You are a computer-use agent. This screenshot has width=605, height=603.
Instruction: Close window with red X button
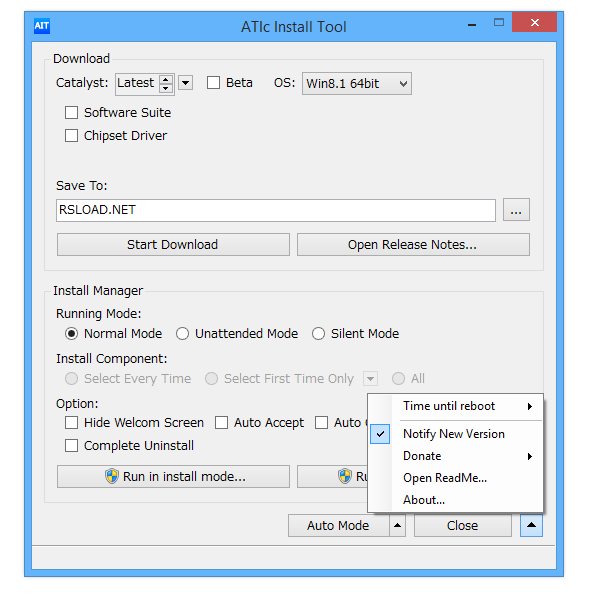click(534, 22)
